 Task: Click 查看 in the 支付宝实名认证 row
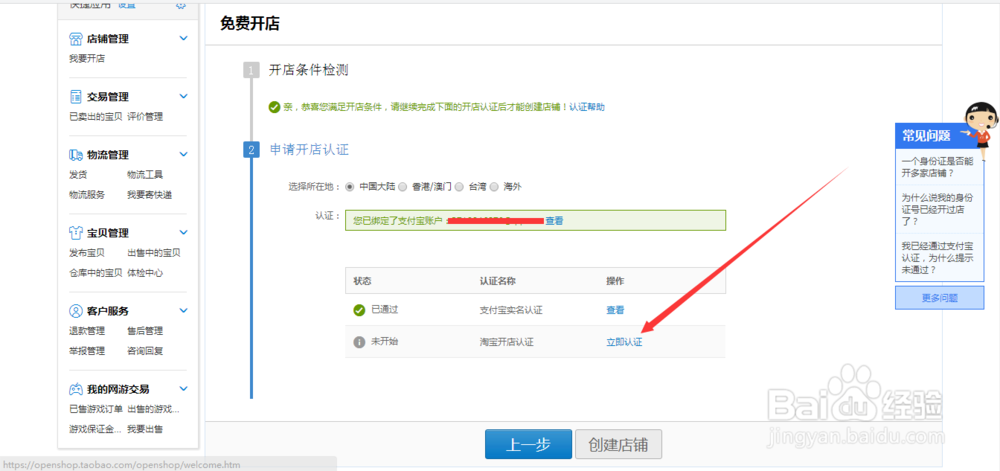pyautogui.click(x=615, y=310)
